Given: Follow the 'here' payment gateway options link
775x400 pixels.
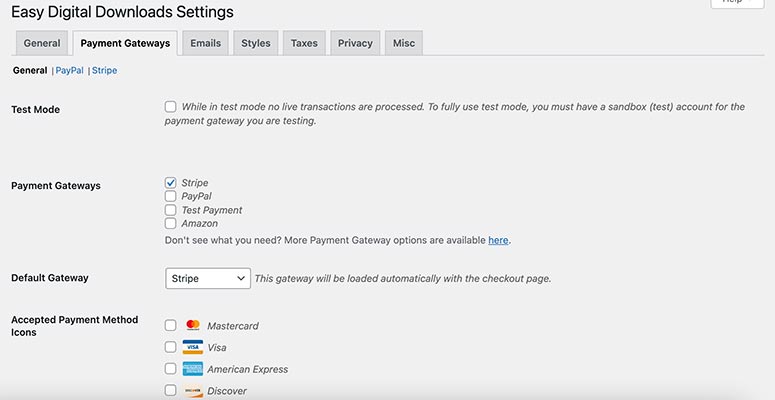Looking at the screenshot, I should tap(498, 240).
